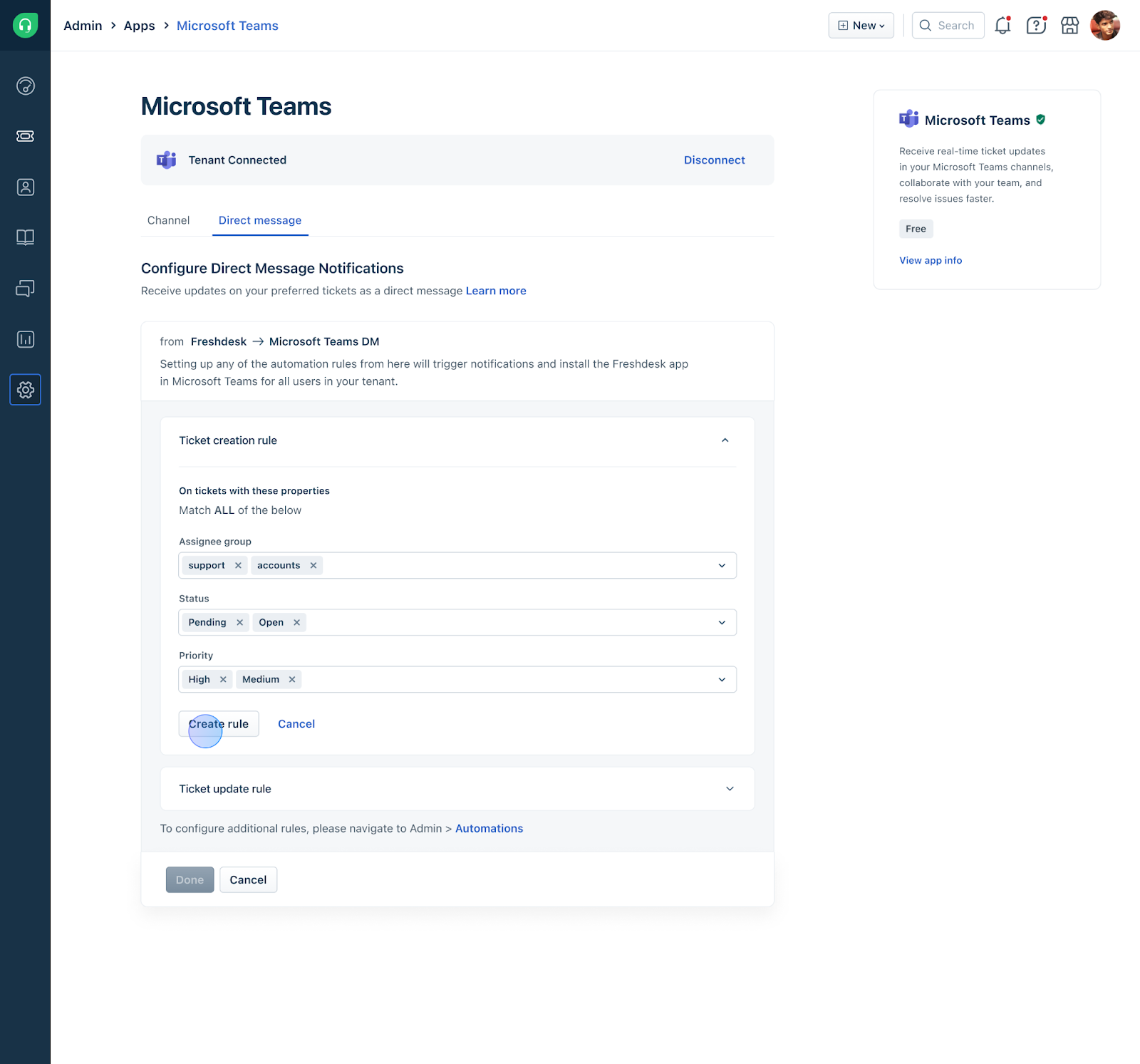Open the New dropdown button
This screenshot has height=1064, width=1140.
tap(861, 26)
